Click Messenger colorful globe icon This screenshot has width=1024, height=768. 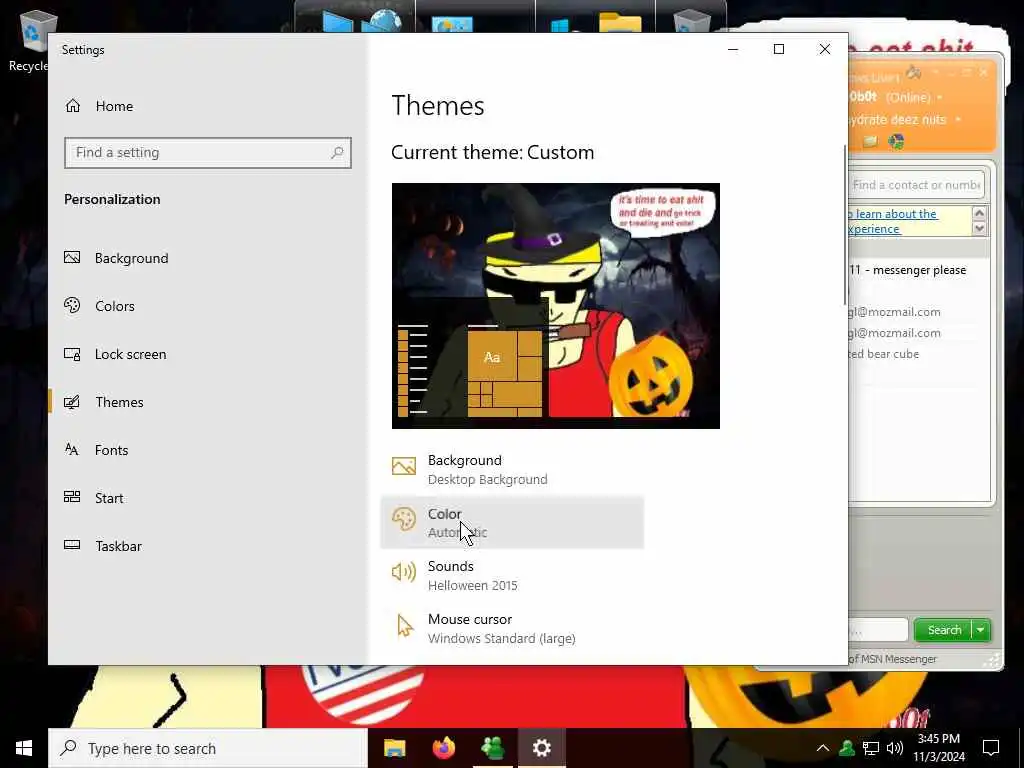click(x=897, y=141)
